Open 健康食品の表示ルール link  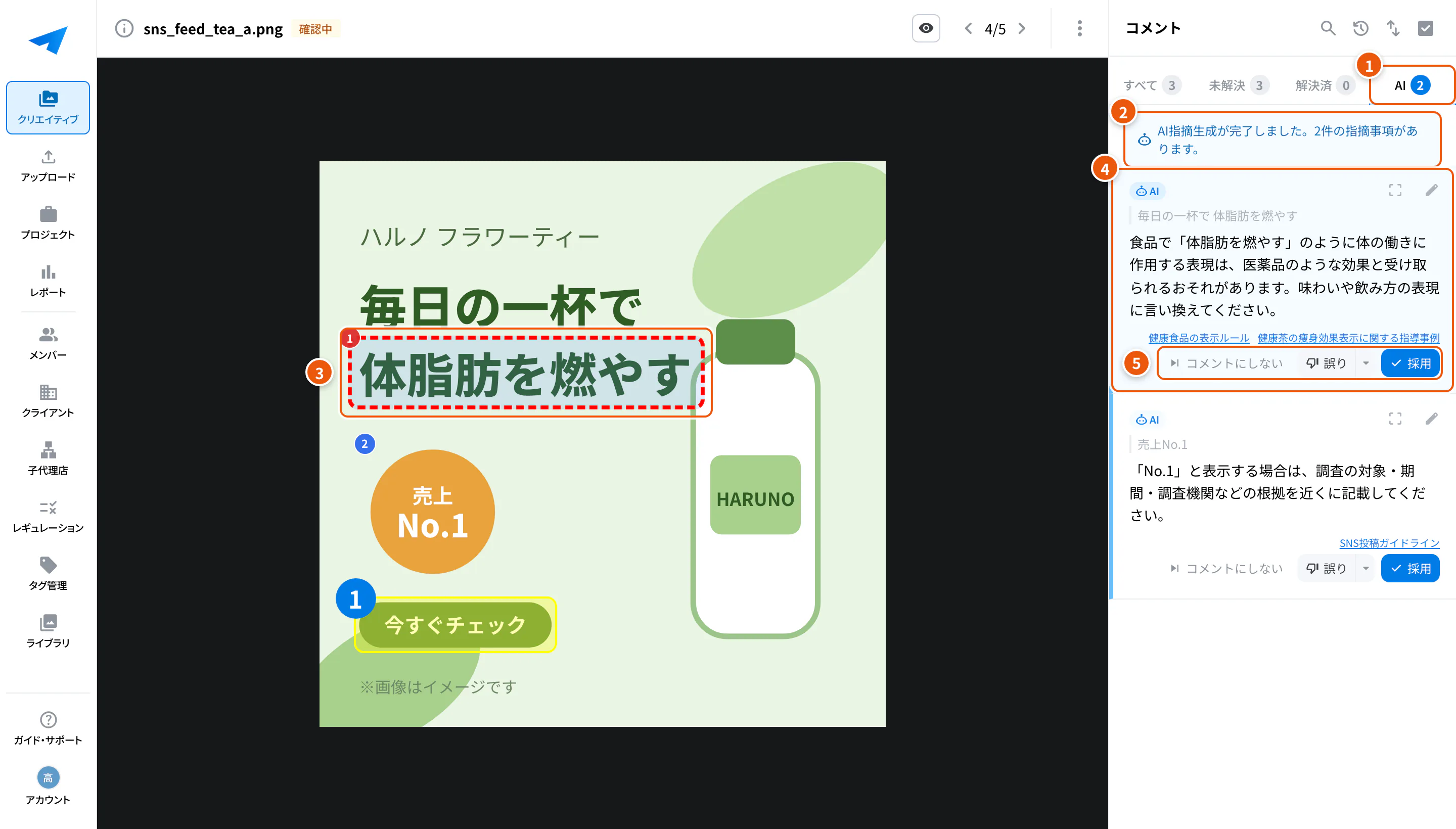tap(1199, 338)
